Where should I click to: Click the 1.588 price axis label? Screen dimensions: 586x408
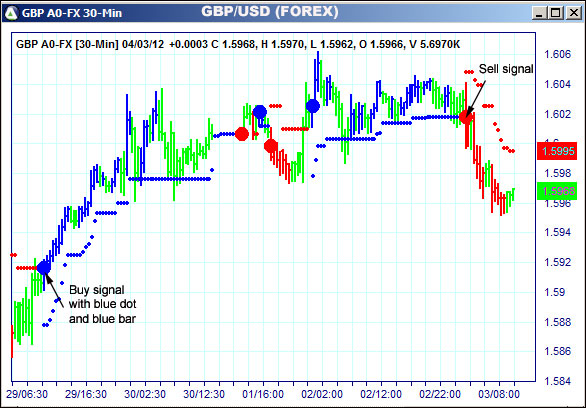[x=558, y=322]
